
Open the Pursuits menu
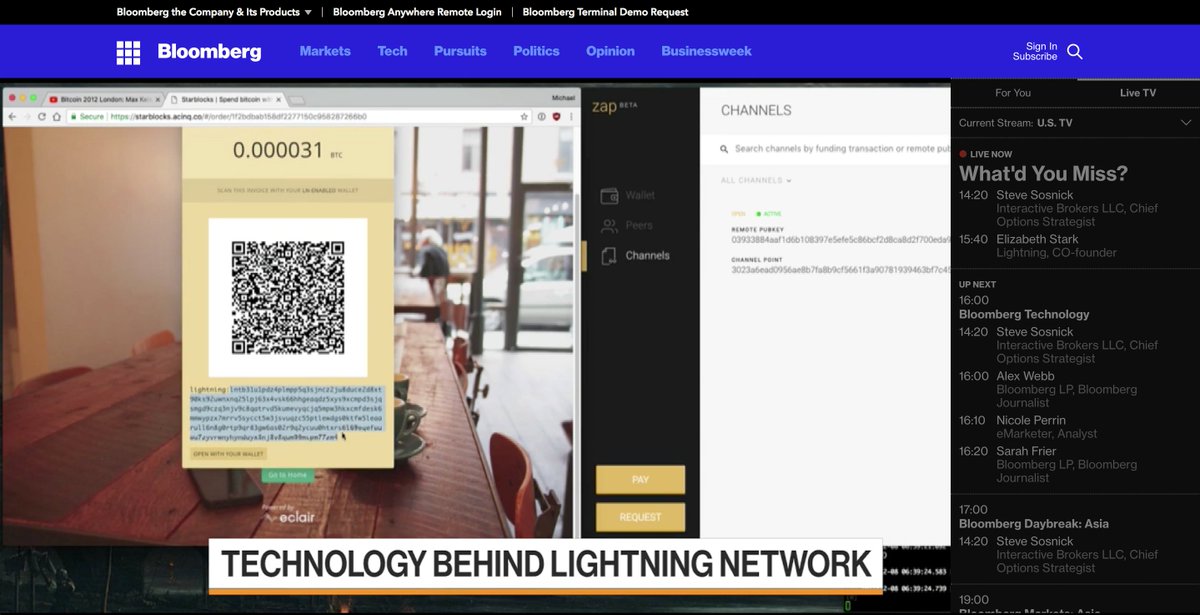(460, 51)
